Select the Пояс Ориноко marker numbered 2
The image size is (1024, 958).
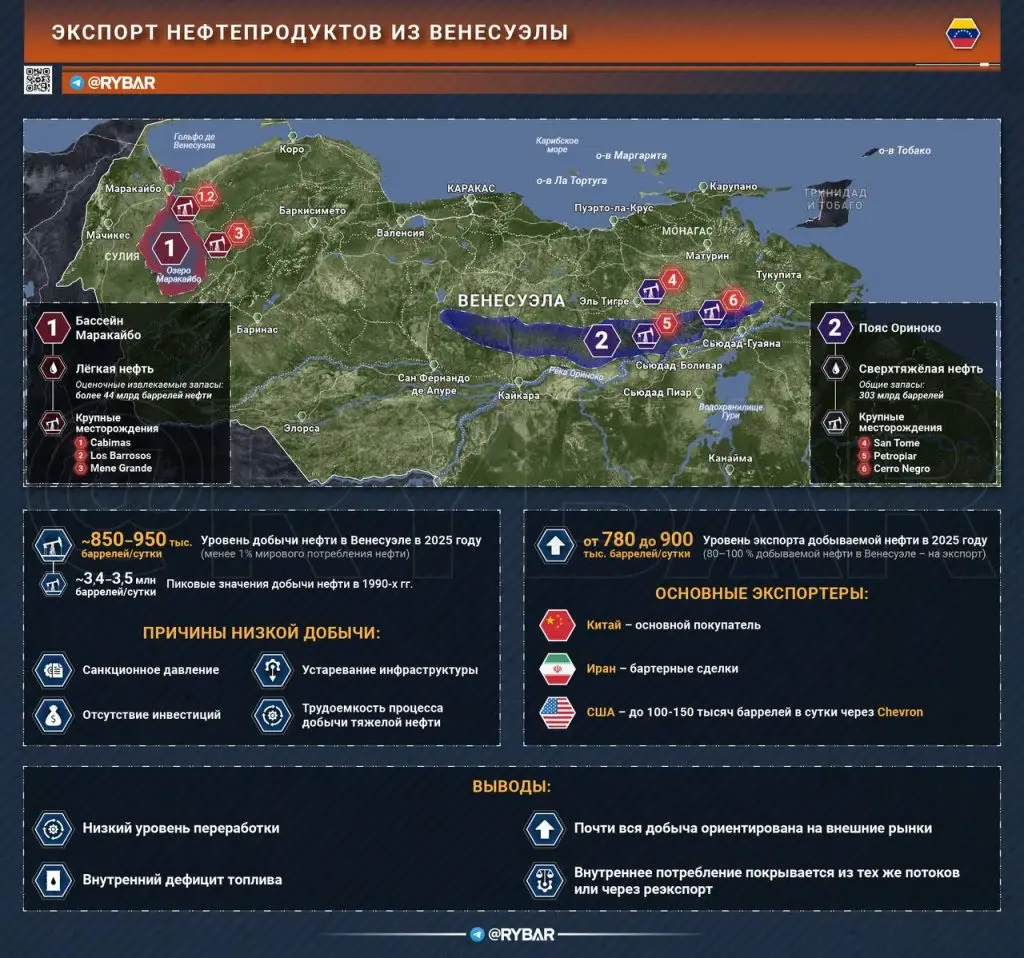click(x=601, y=340)
